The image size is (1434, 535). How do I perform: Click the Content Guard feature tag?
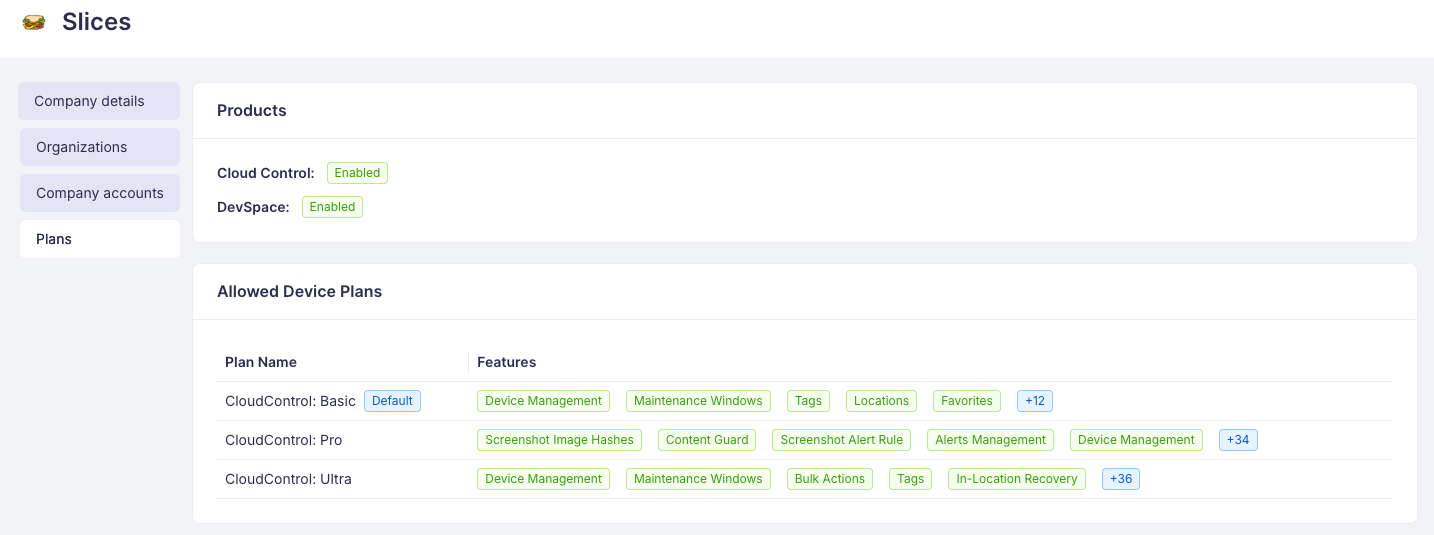[707, 440]
